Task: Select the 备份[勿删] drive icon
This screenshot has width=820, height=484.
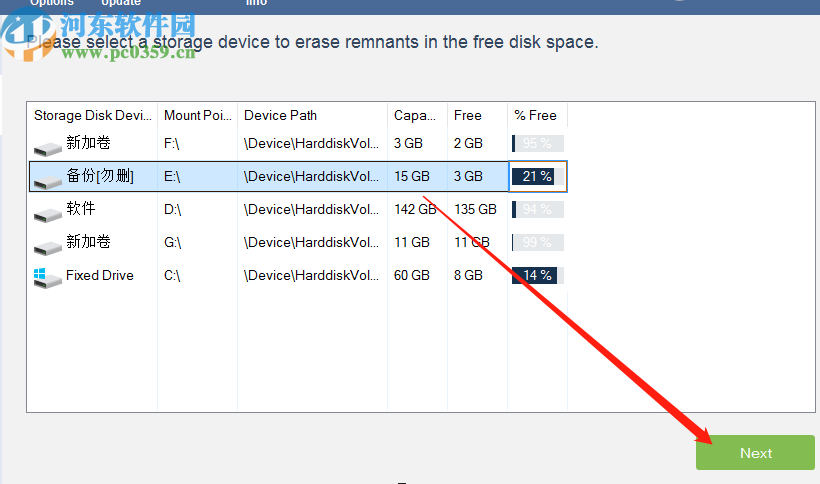Action: point(48,181)
